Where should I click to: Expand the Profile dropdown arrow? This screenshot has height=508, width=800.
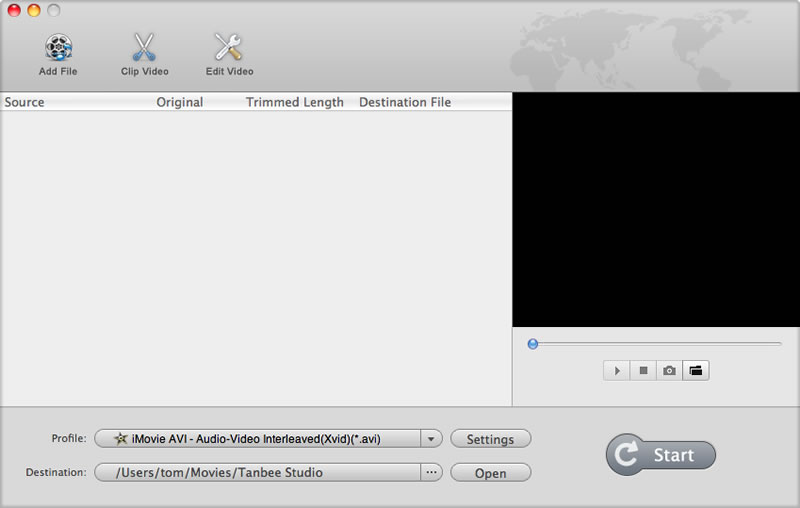pyautogui.click(x=432, y=439)
